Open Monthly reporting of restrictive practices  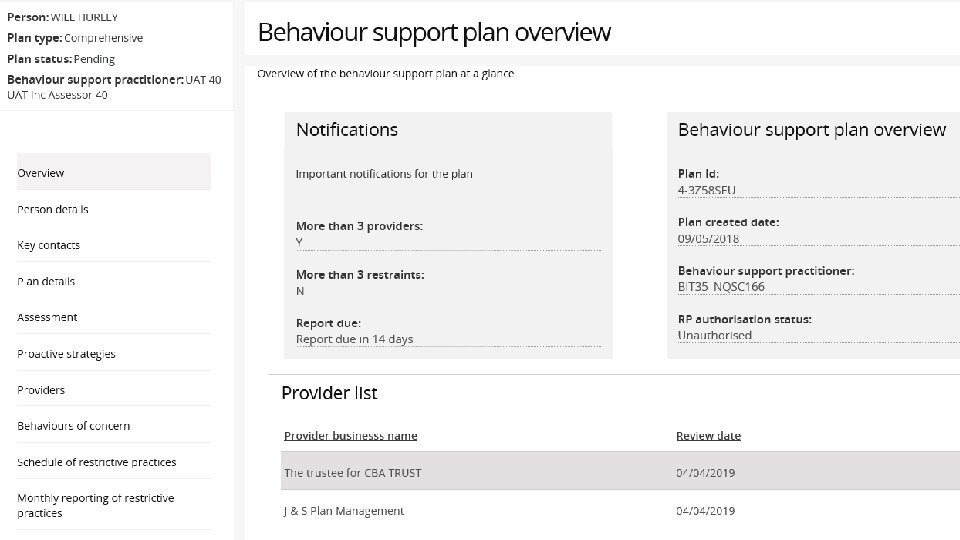coord(95,505)
